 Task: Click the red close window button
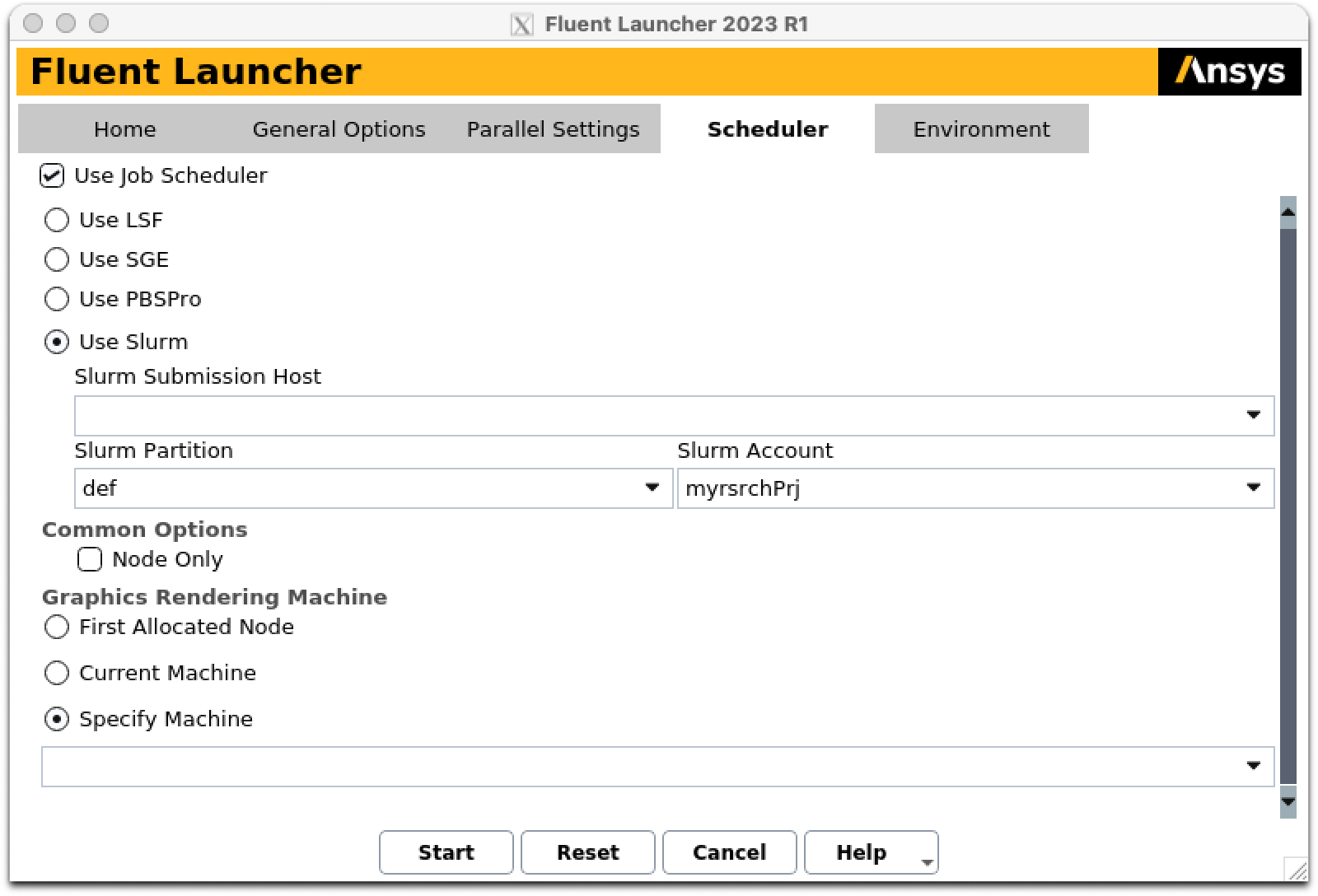coord(33,23)
